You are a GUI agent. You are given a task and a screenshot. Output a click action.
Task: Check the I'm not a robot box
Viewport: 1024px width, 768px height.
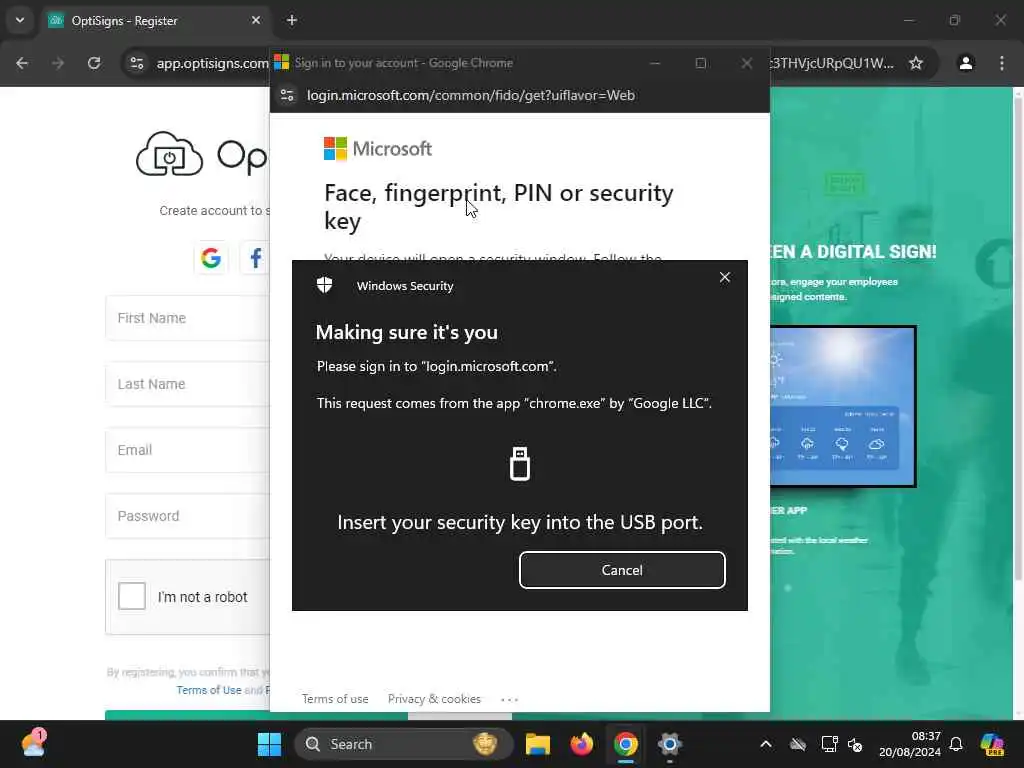click(x=132, y=596)
